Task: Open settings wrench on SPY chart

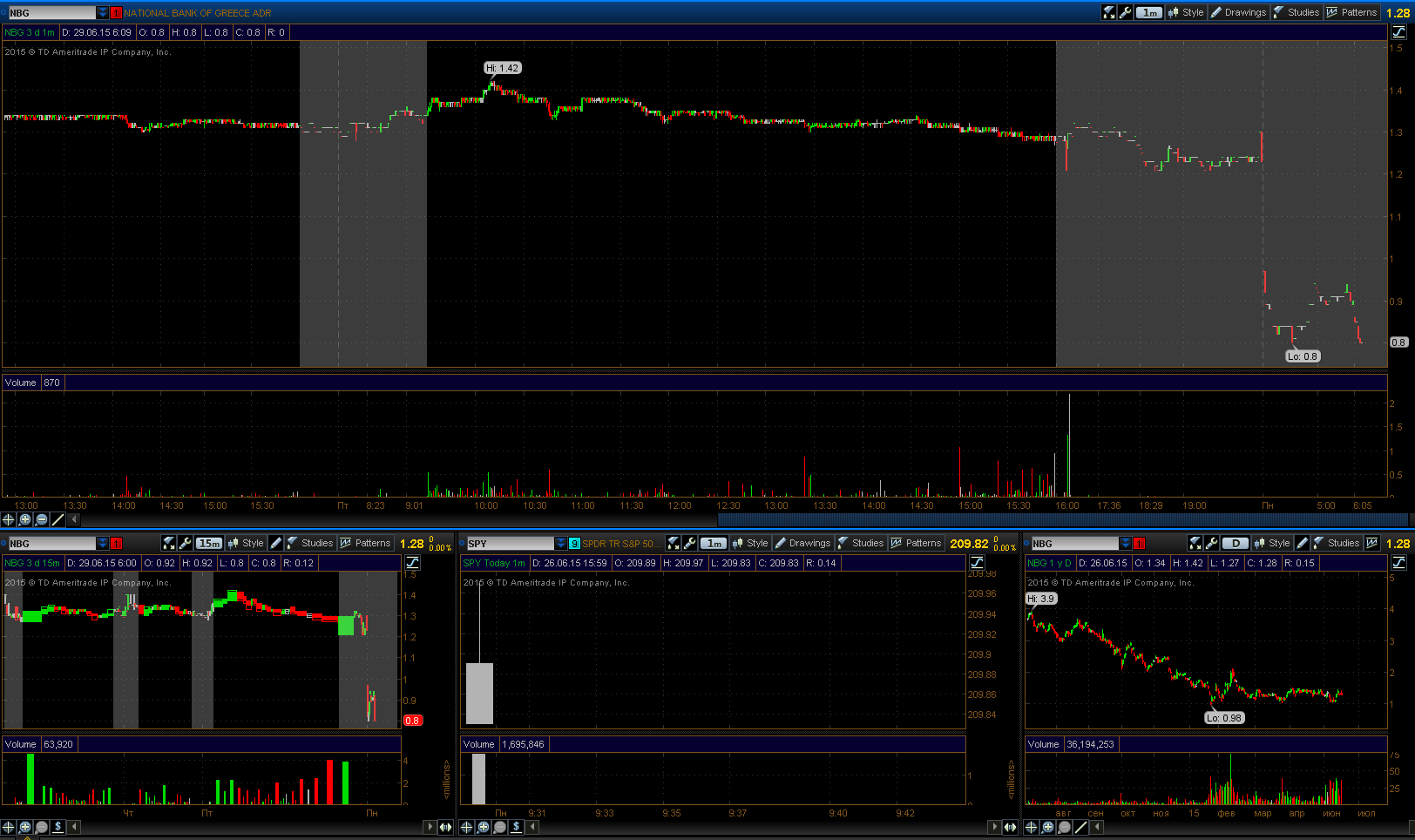Action: tap(690, 543)
